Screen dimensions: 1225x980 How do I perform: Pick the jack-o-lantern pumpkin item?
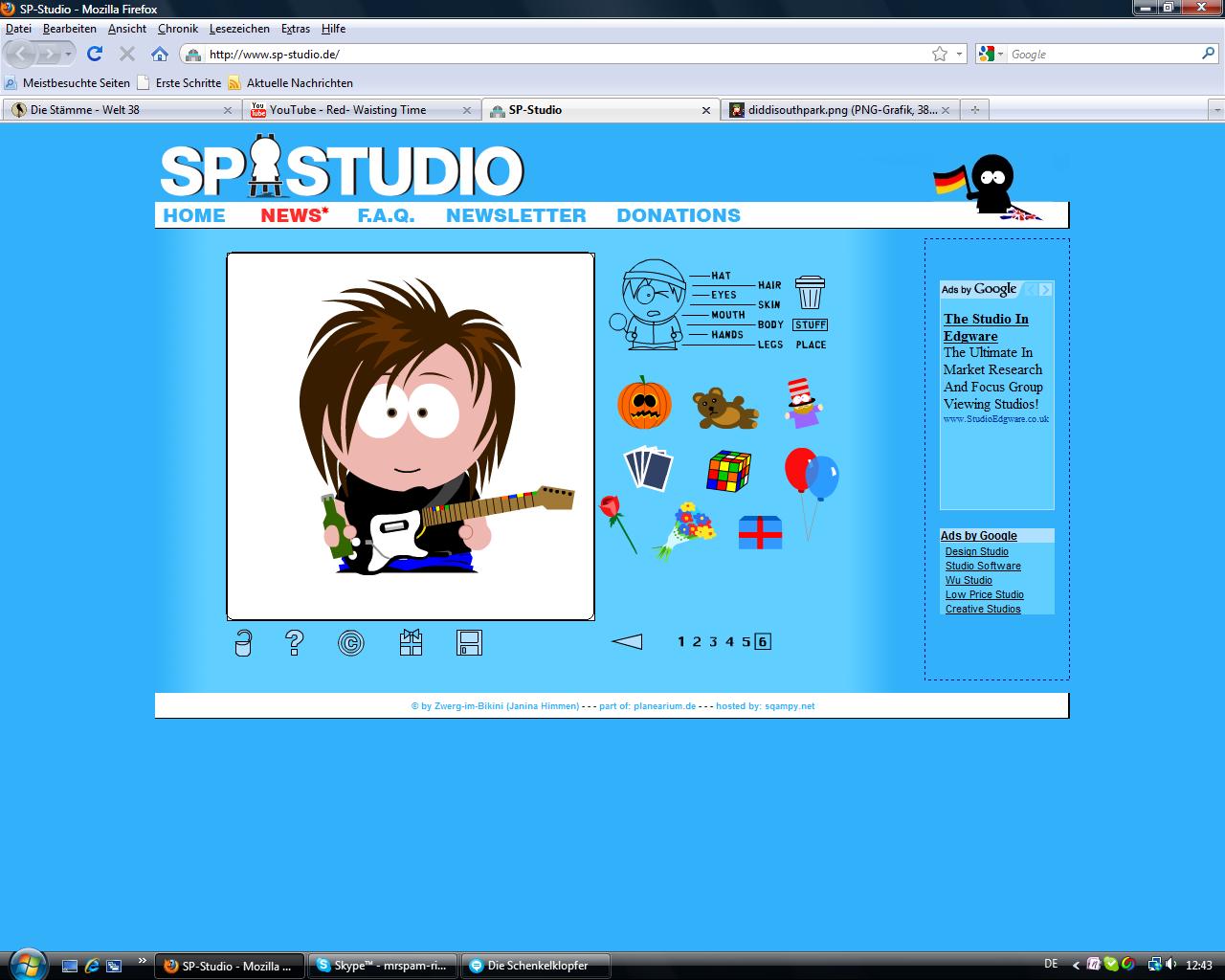(644, 402)
